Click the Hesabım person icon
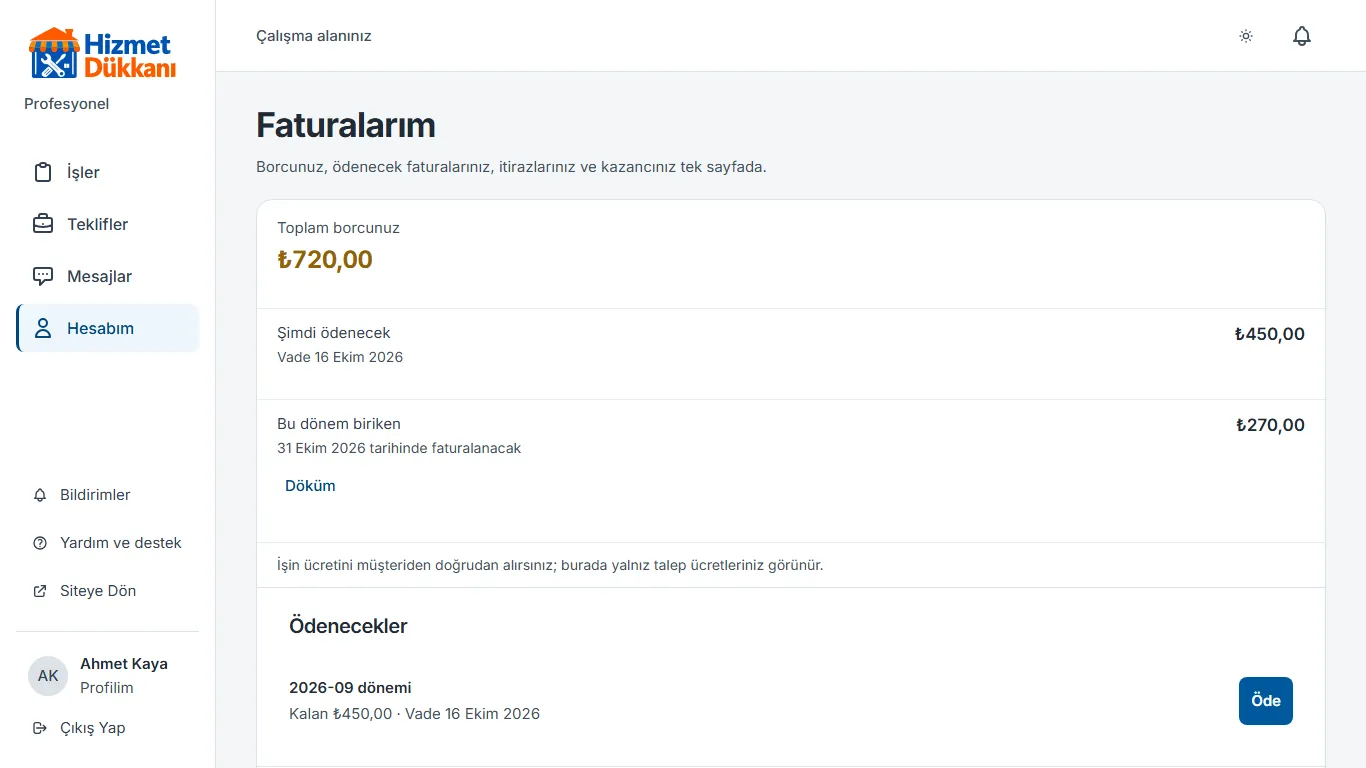This screenshot has width=1366, height=768. (x=43, y=328)
